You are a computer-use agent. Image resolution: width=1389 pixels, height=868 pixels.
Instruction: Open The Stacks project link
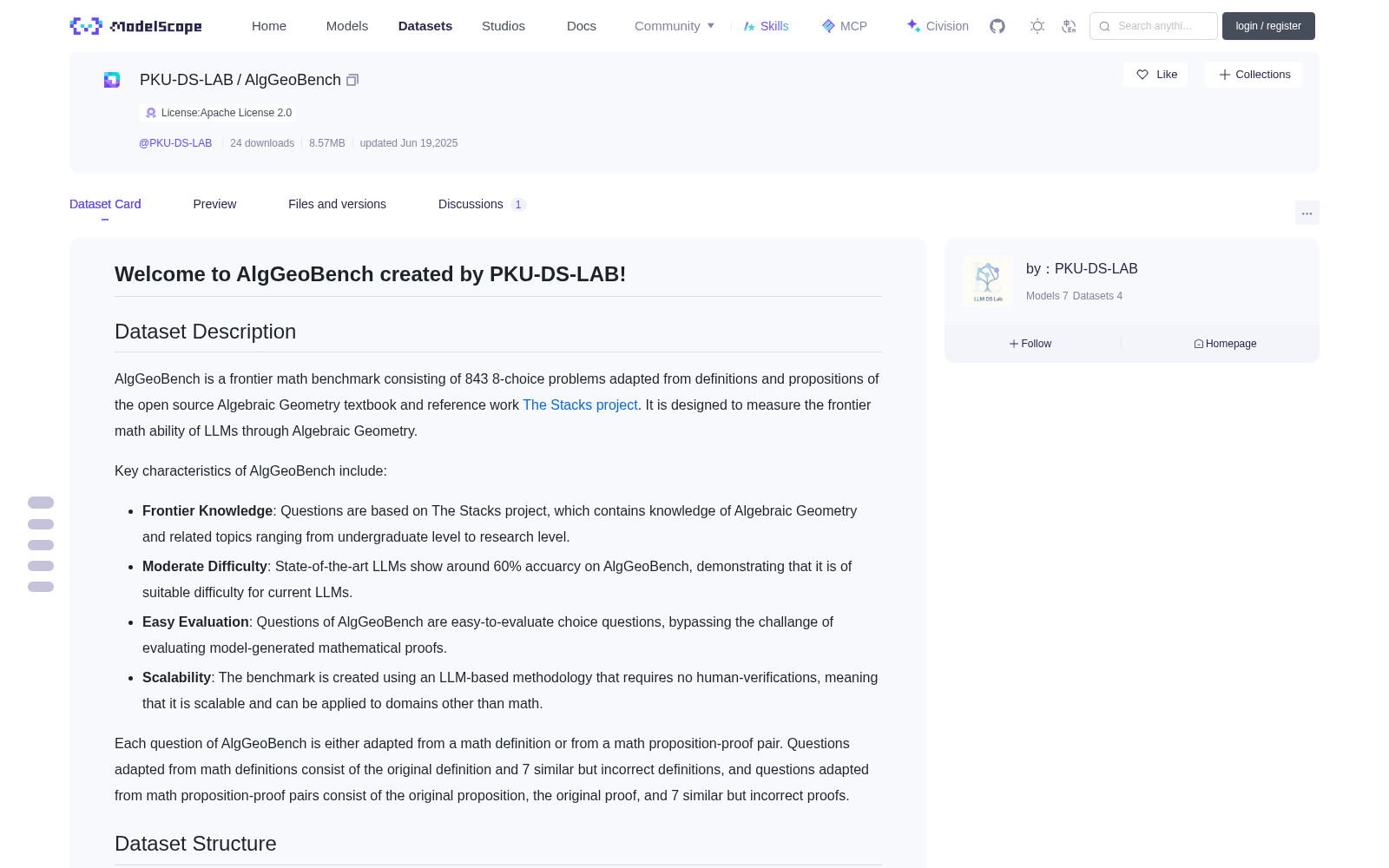click(x=580, y=404)
